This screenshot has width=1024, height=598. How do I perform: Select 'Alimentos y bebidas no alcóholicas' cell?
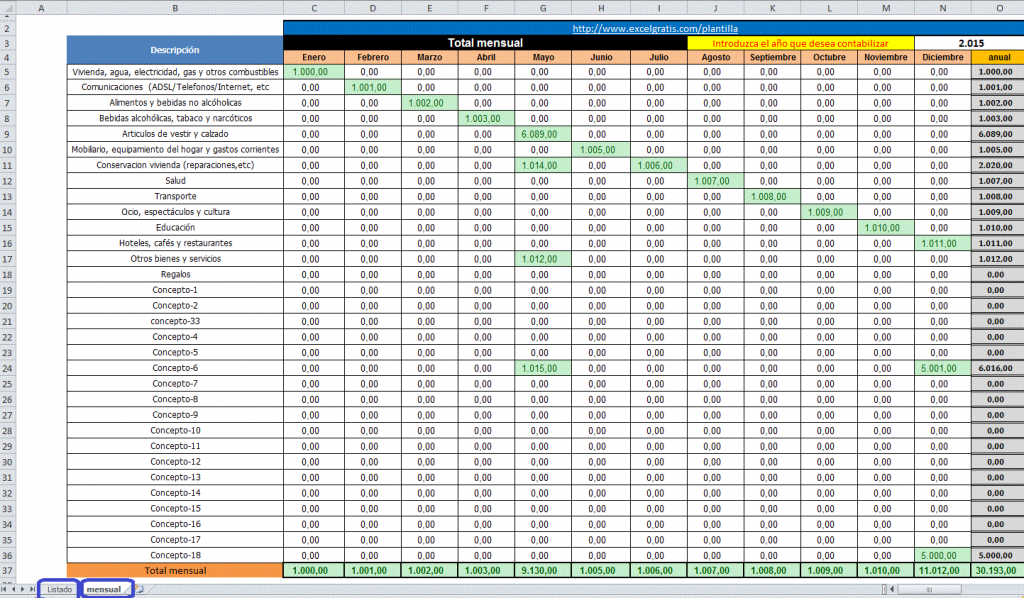(x=175, y=103)
